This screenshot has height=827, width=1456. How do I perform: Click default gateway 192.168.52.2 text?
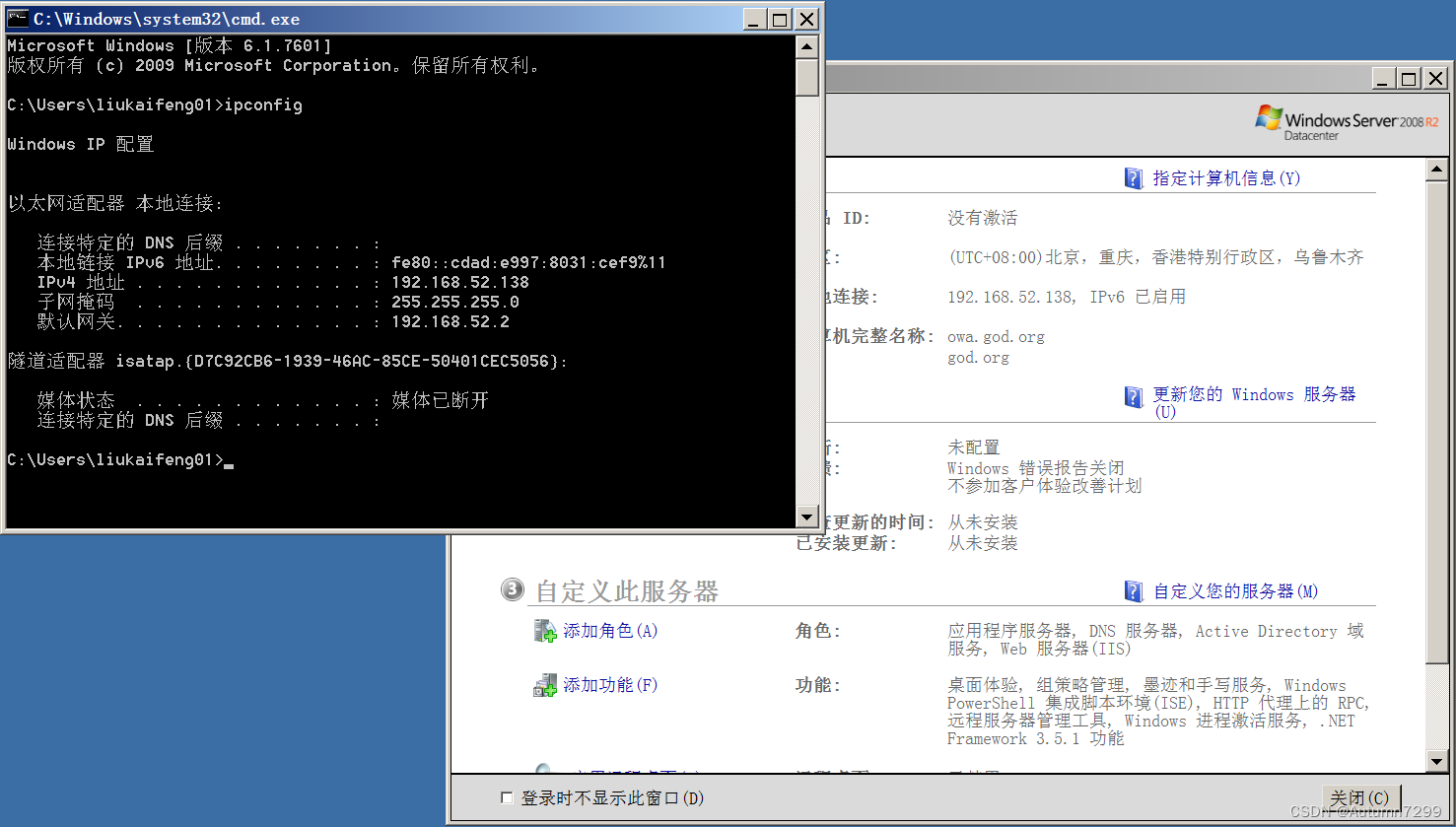coord(451,321)
